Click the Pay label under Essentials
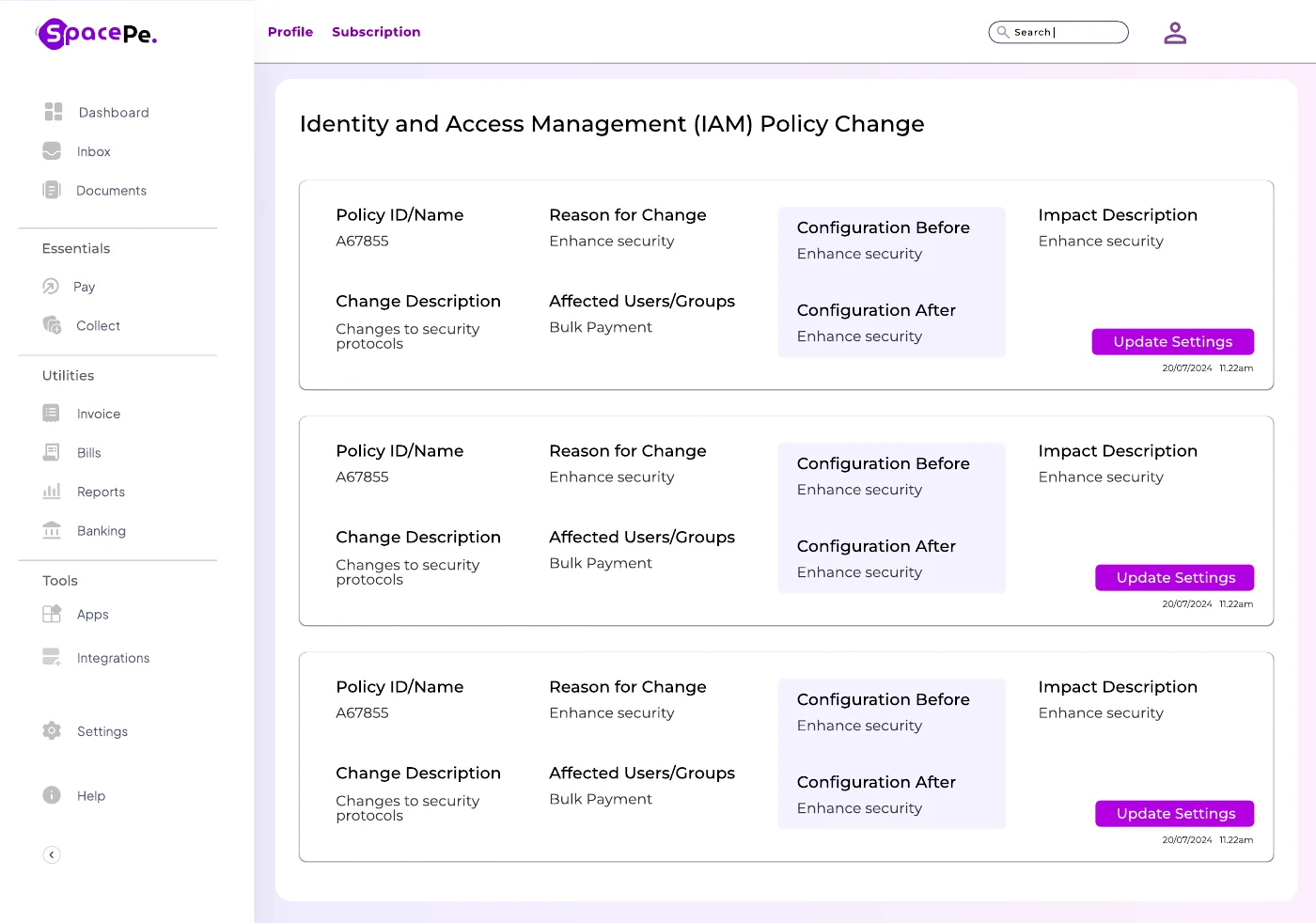This screenshot has height=923, width=1316. [x=85, y=288]
